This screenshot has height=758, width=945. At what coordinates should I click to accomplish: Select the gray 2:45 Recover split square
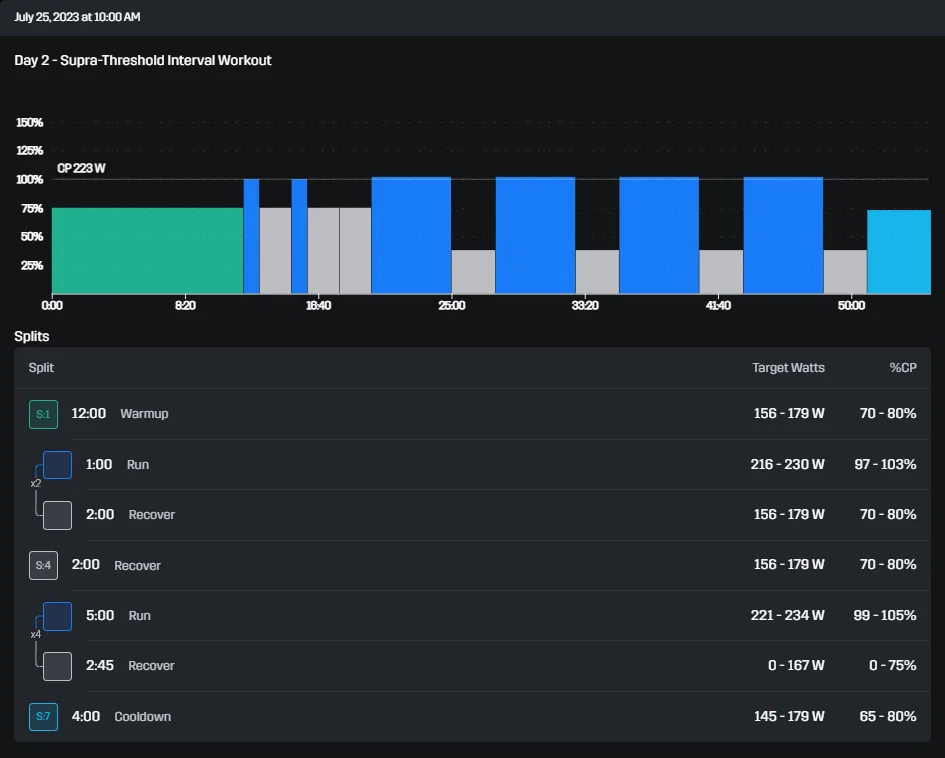click(x=57, y=666)
